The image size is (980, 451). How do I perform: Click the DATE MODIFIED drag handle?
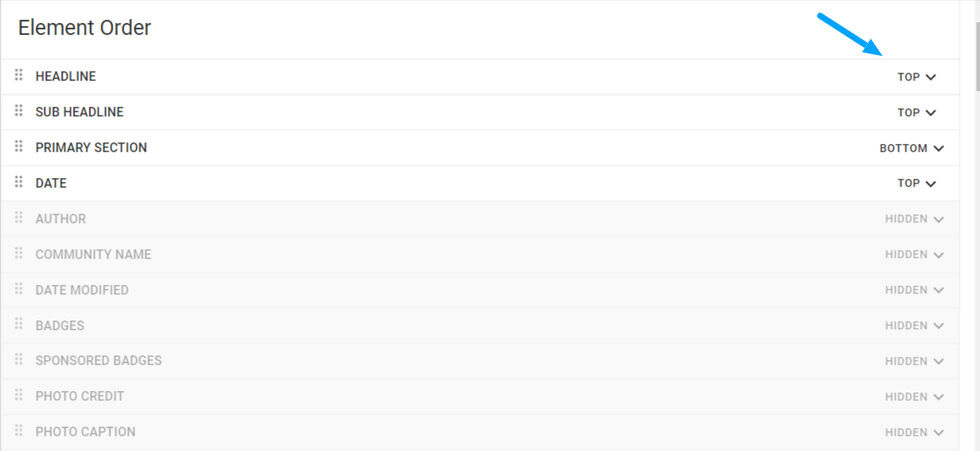pyautogui.click(x=18, y=289)
